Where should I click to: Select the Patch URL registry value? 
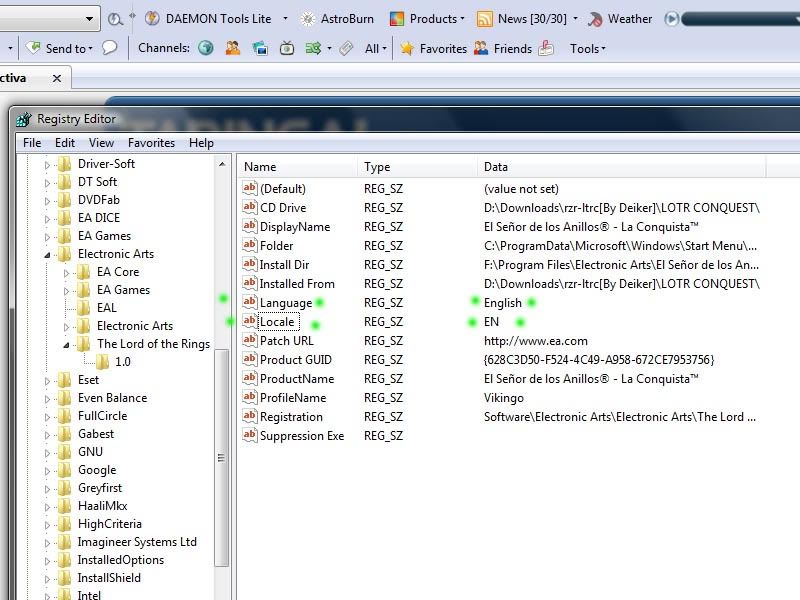pos(287,341)
